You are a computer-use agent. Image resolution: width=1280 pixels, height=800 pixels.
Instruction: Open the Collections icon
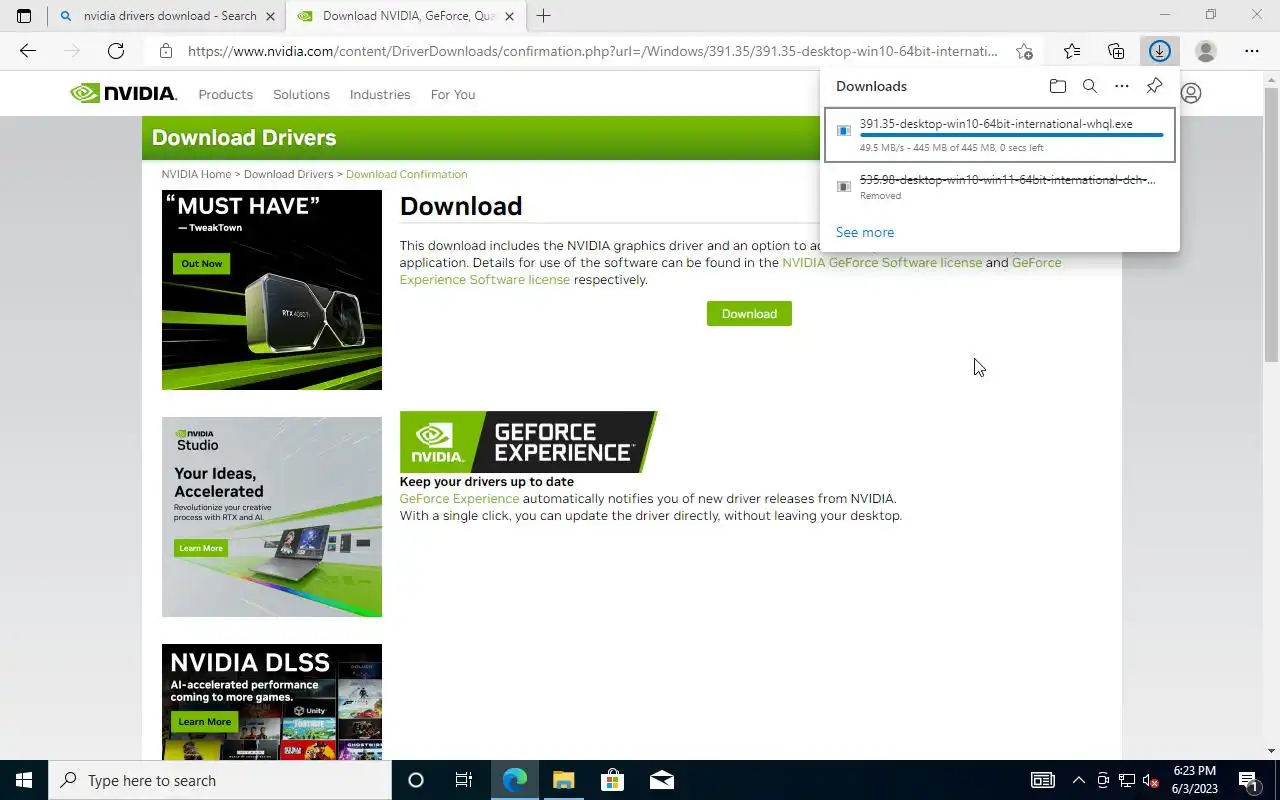point(1116,51)
